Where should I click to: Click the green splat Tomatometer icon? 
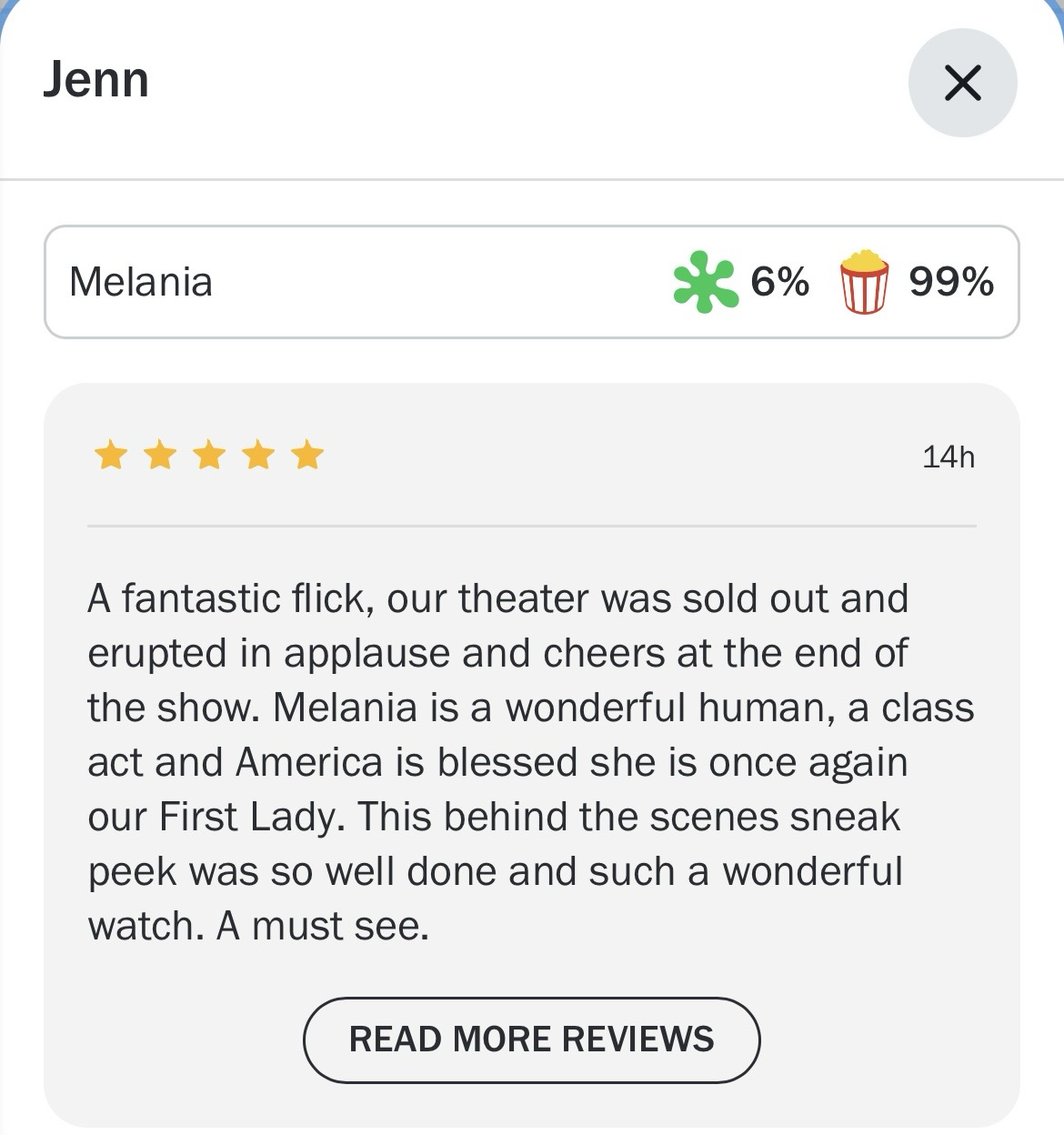pyautogui.click(x=704, y=283)
